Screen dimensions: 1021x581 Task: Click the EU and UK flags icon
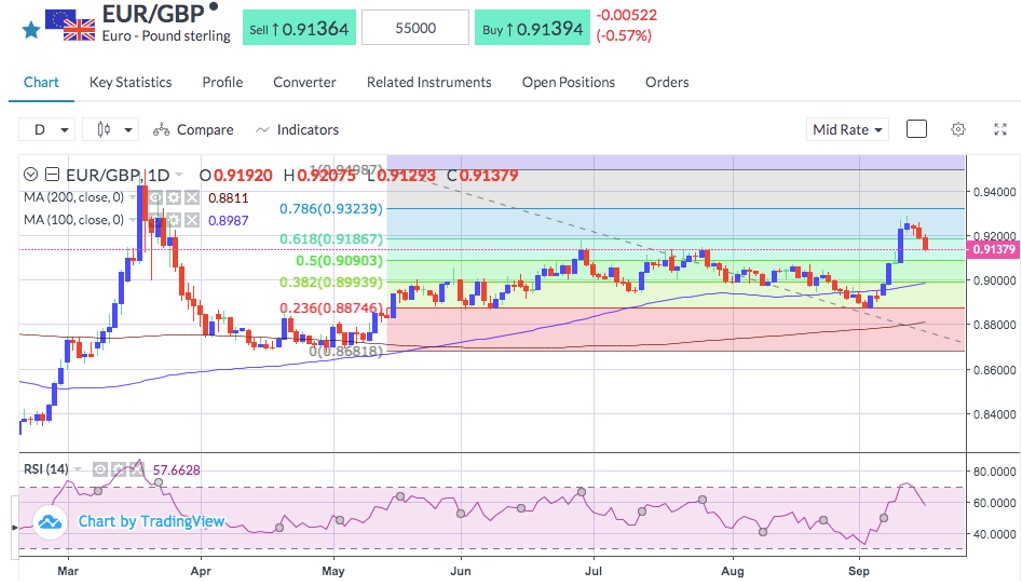70,25
